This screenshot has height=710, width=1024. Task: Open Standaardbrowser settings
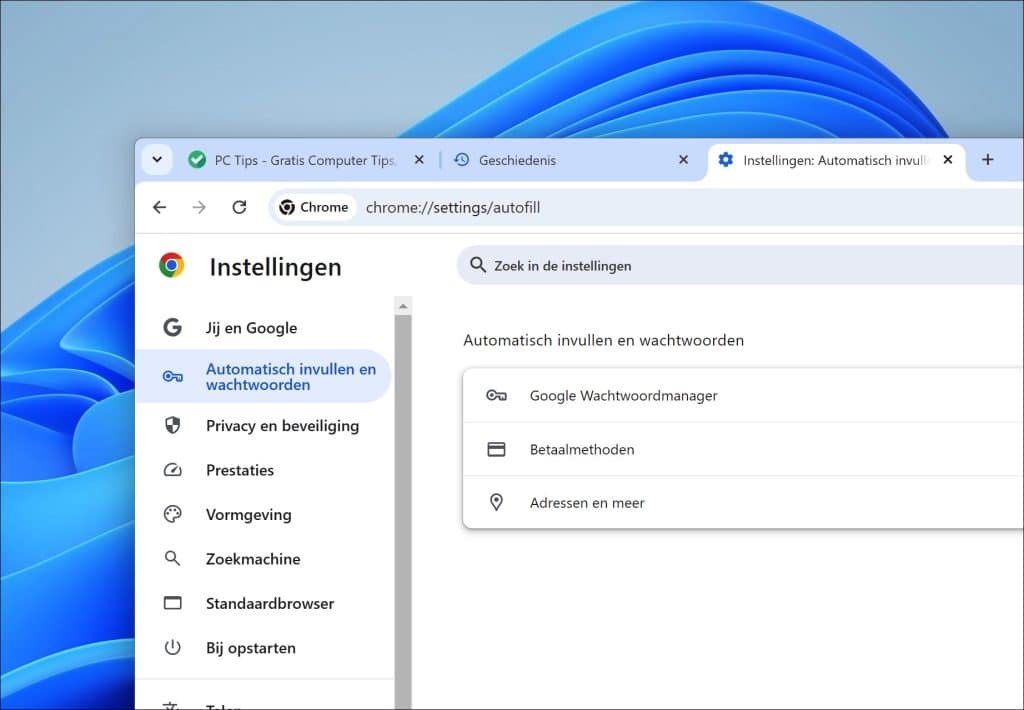(263, 604)
